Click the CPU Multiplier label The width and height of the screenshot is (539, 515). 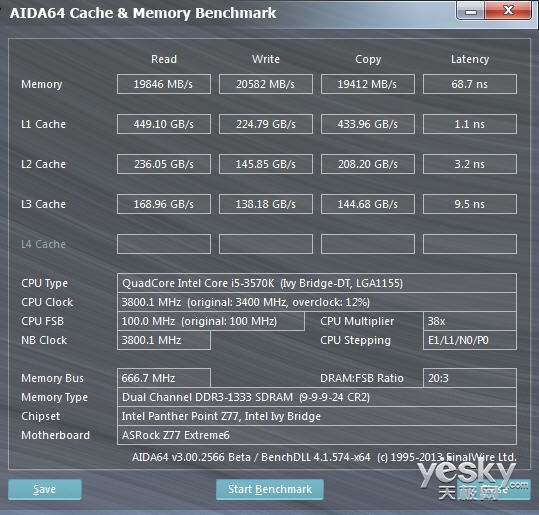357,321
